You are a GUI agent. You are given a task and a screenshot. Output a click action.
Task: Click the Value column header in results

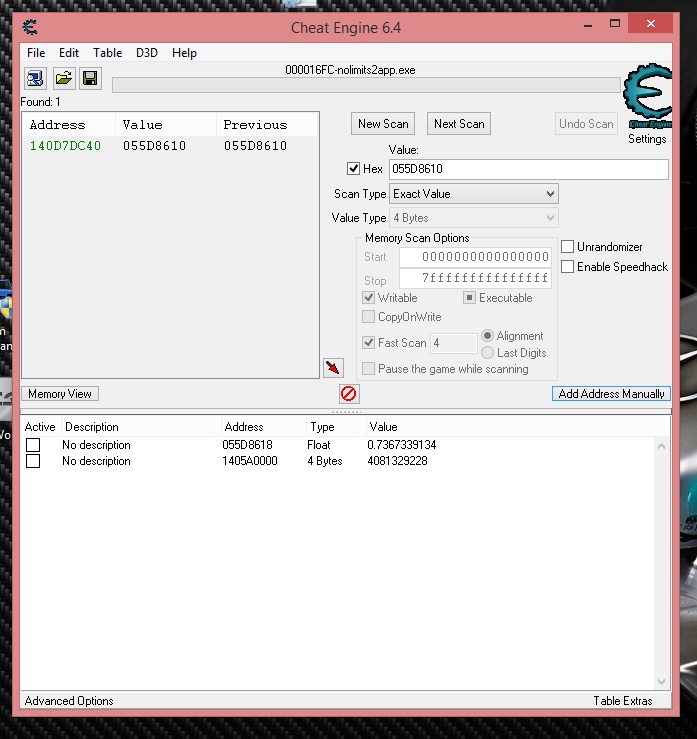(166, 125)
